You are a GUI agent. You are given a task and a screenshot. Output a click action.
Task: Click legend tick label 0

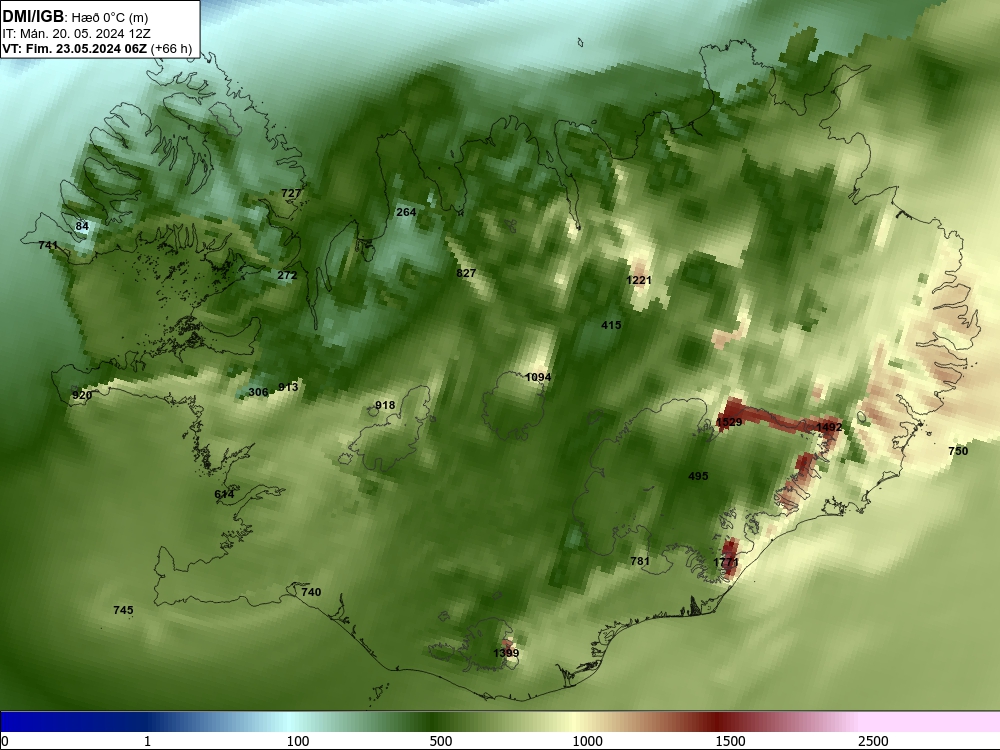5,741
